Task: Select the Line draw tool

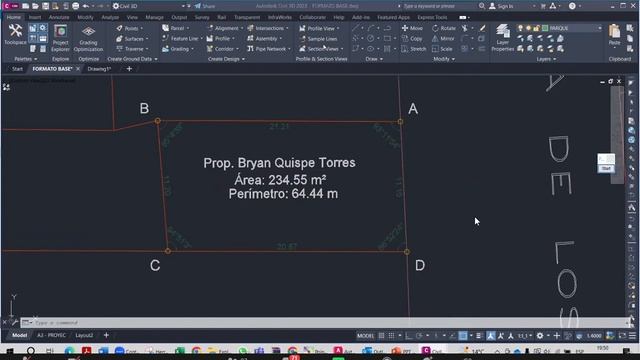Action: click(356, 28)
